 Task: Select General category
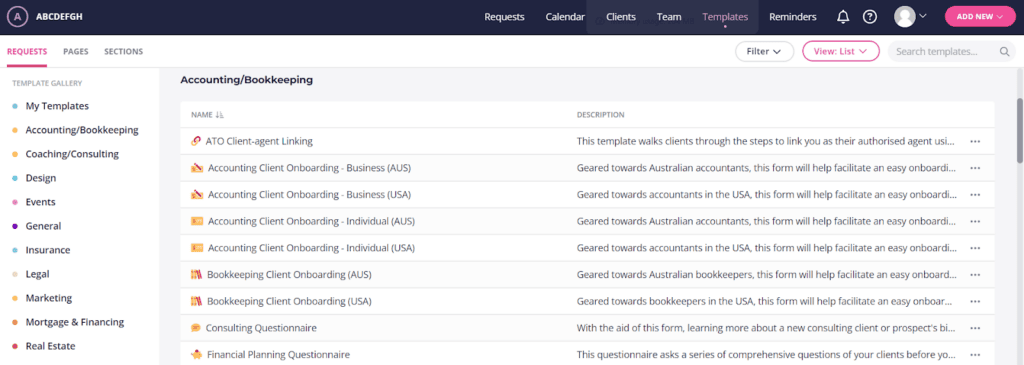(x=43, y=226)
